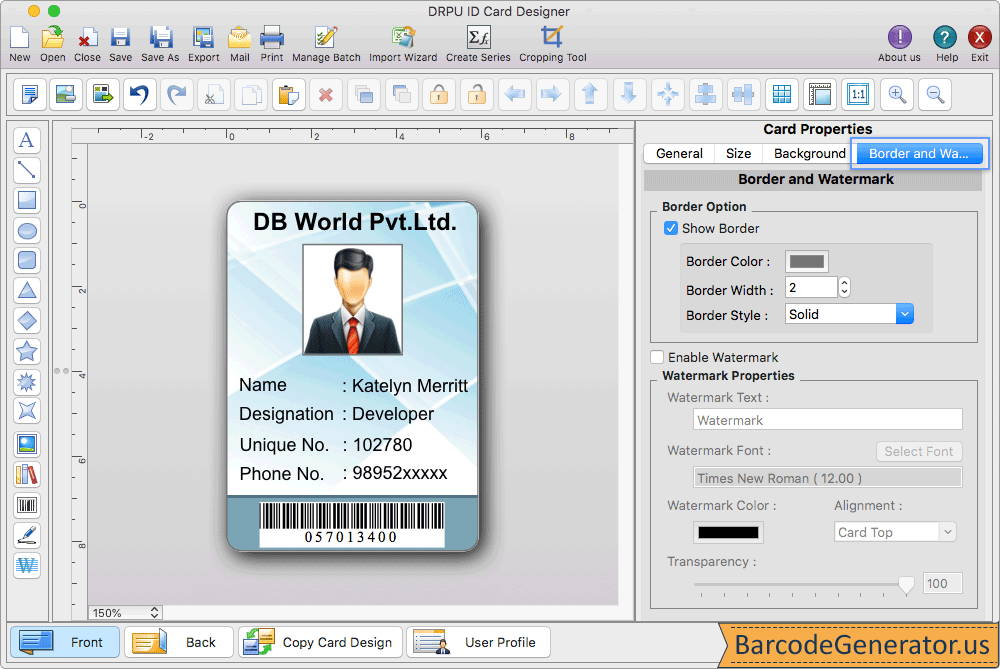Click the Border Color swatch
1000x669 pixels.
[807, 261]
